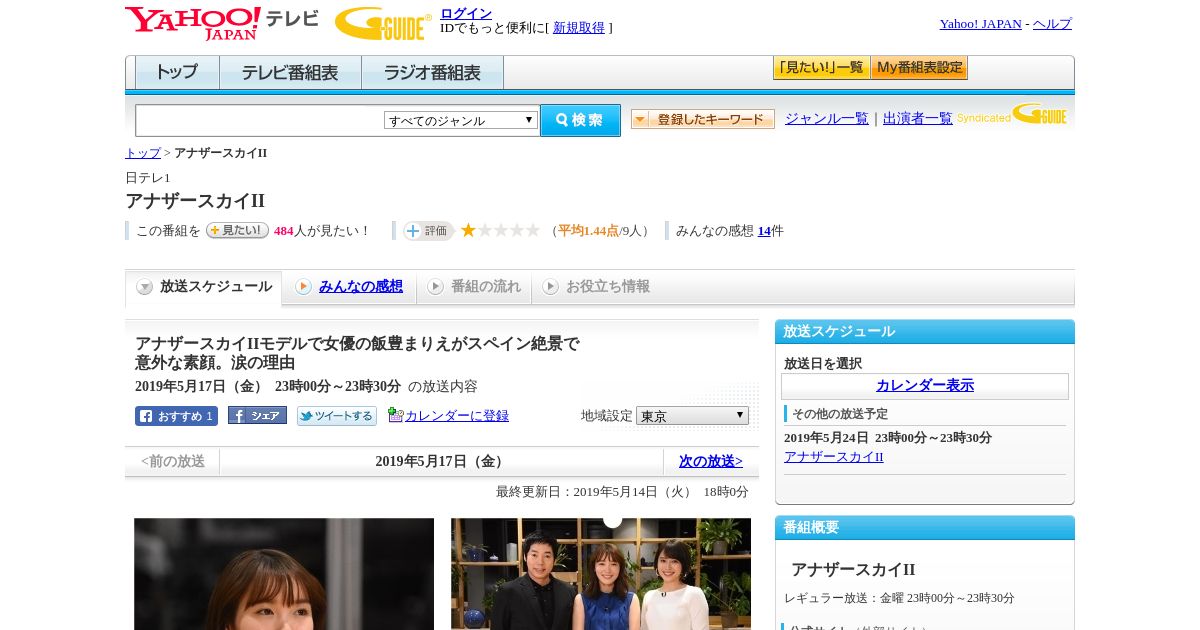This screenshot has height=630, width=1200.
Task: Go to Yahoo! JAPAN link
Action: (980, 24)
